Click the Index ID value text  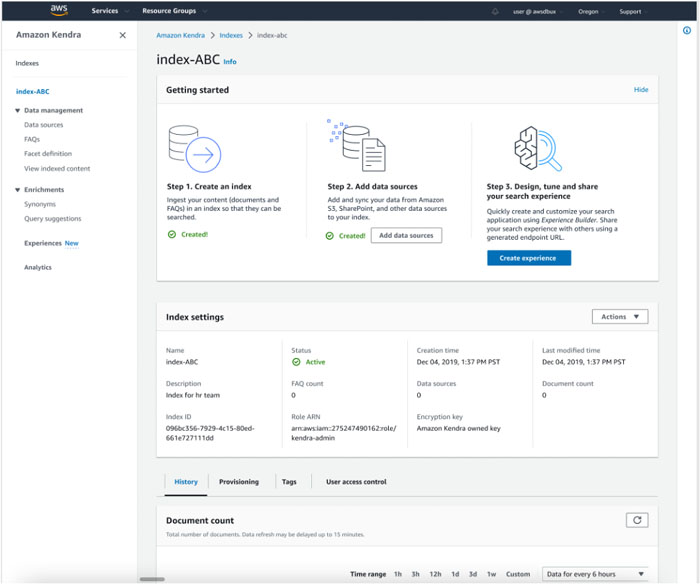[x=210, y=433]
